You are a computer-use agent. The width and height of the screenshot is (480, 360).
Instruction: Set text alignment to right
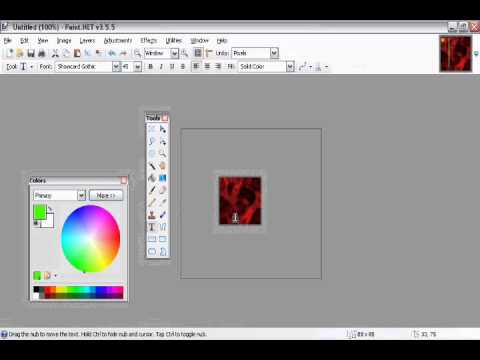coord(218,67)
